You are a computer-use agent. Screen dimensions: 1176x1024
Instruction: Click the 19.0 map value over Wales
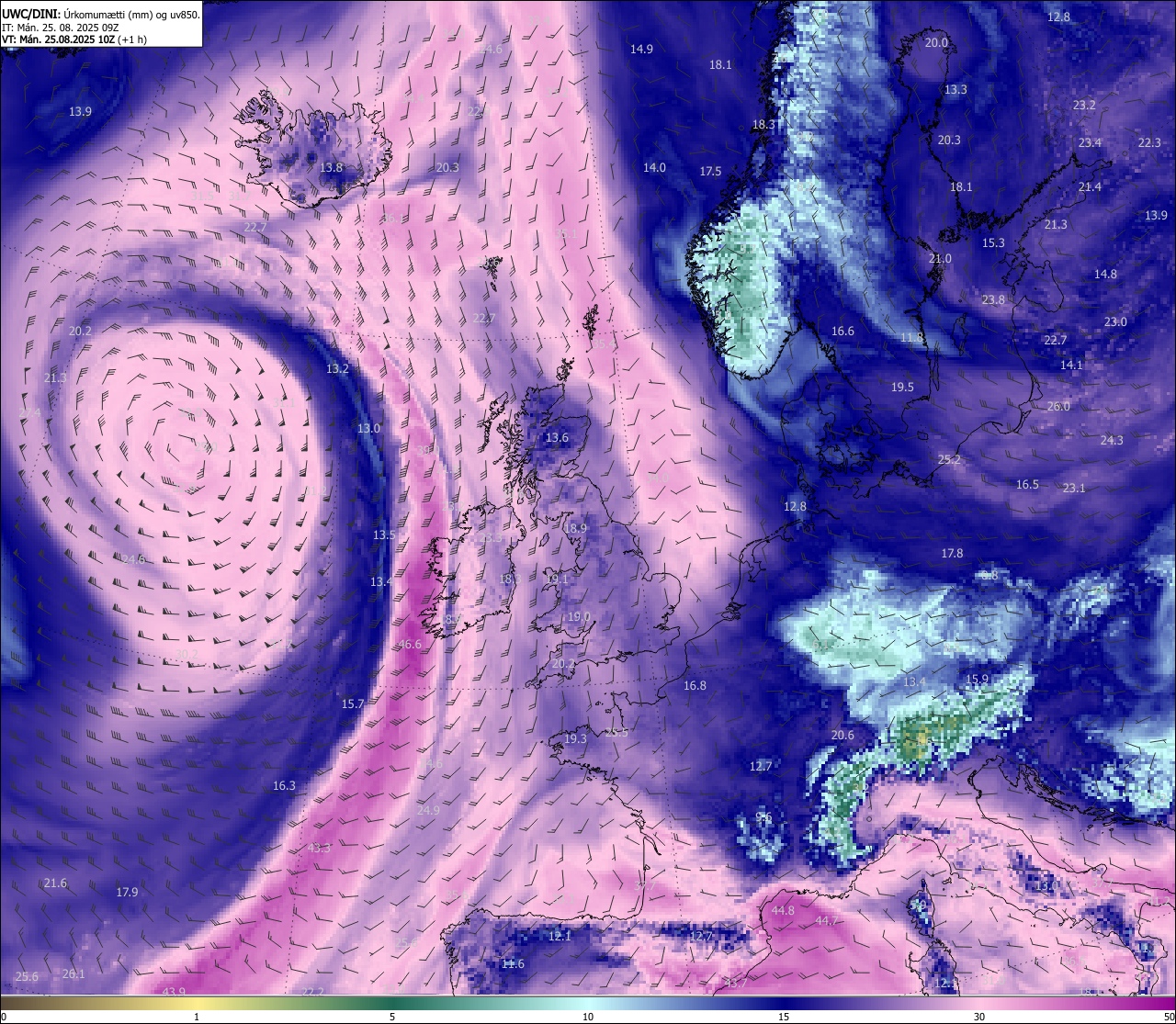[x=579, y=617]
